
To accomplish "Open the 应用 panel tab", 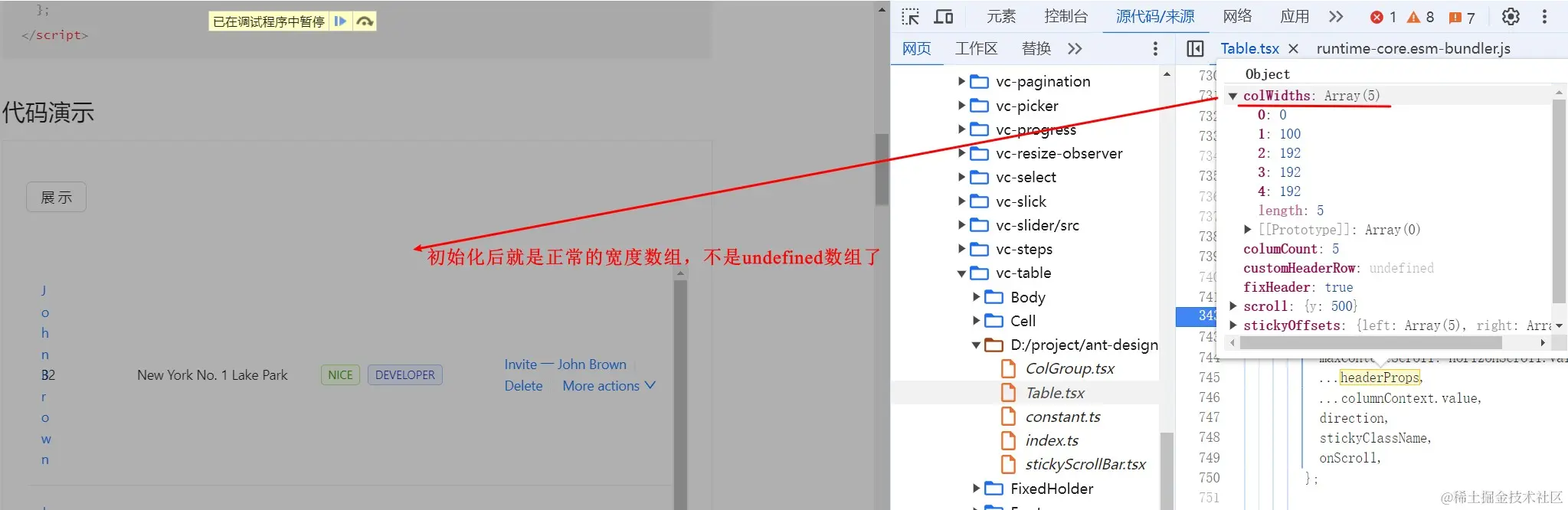I will [1295, 17].
